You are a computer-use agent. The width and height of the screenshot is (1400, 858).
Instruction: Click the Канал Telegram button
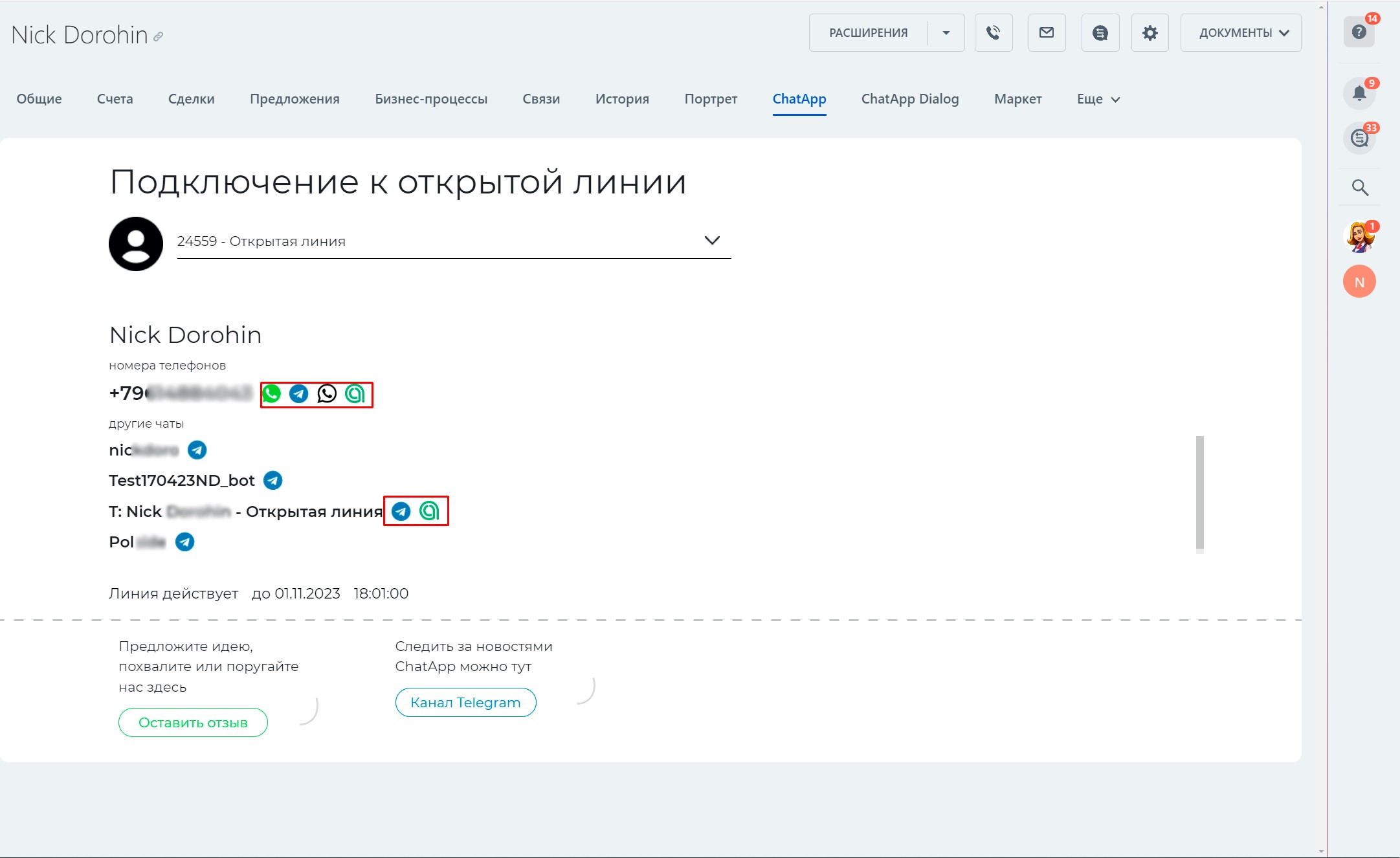[x=465, y=702]
